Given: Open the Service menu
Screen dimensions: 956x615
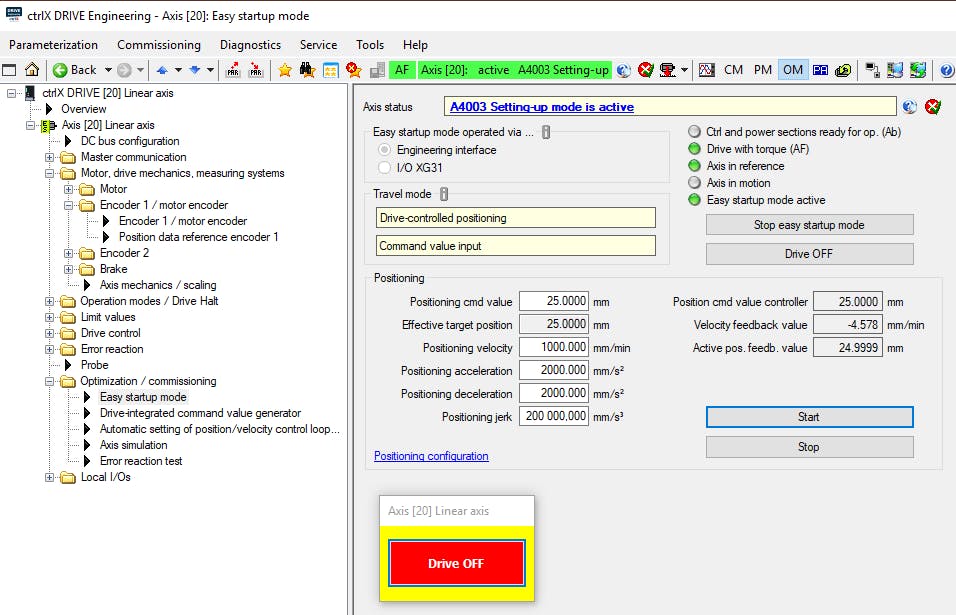Looking at the screenshot, I should (x=318, y=45).
